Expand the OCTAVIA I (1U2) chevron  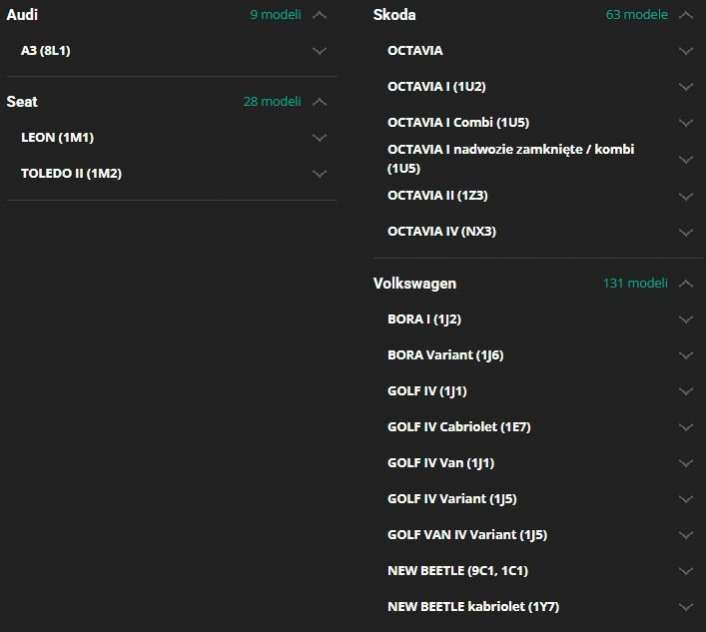[x=685, y=87]
